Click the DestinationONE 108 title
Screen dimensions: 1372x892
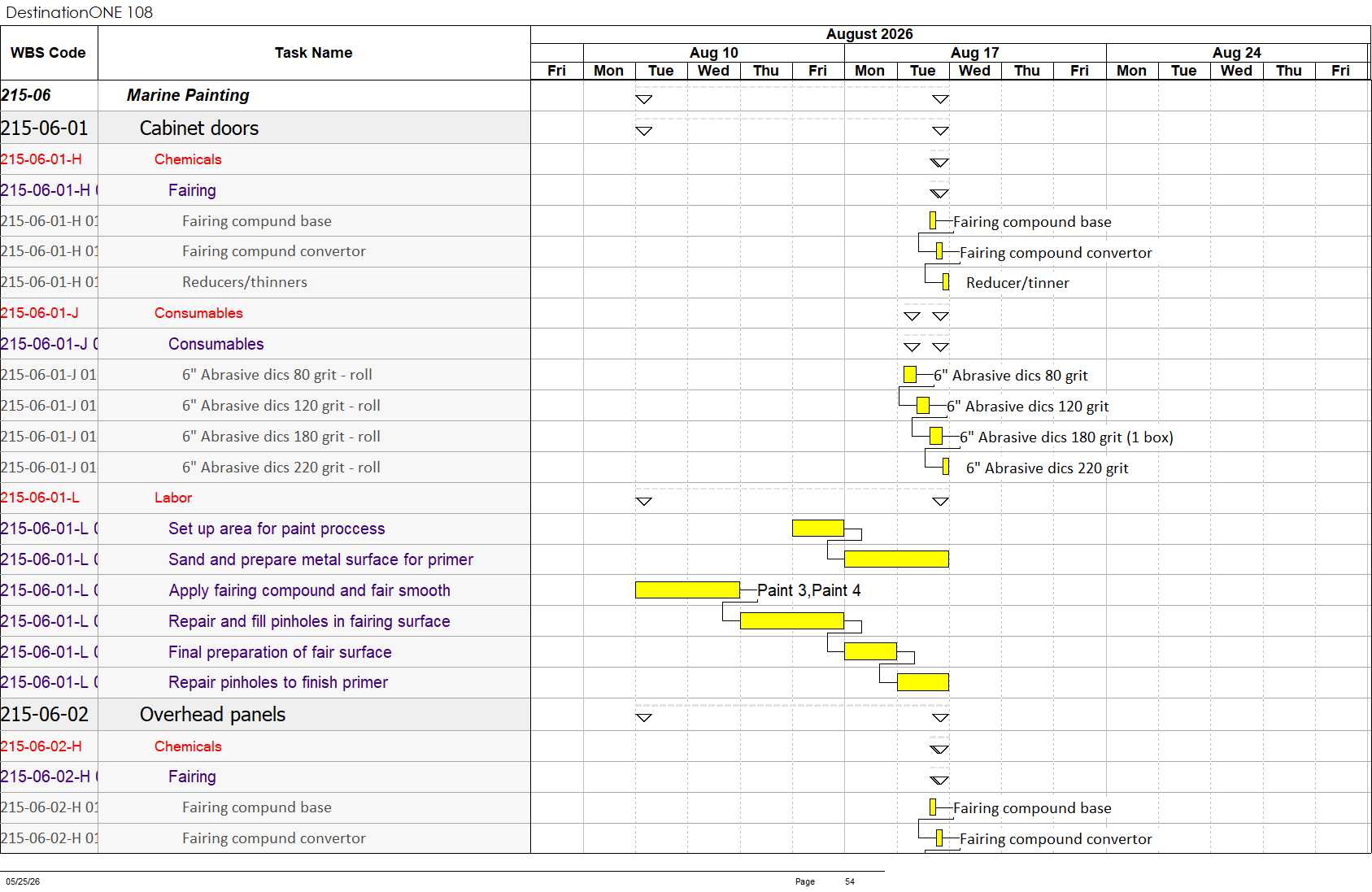coord(80,12)
